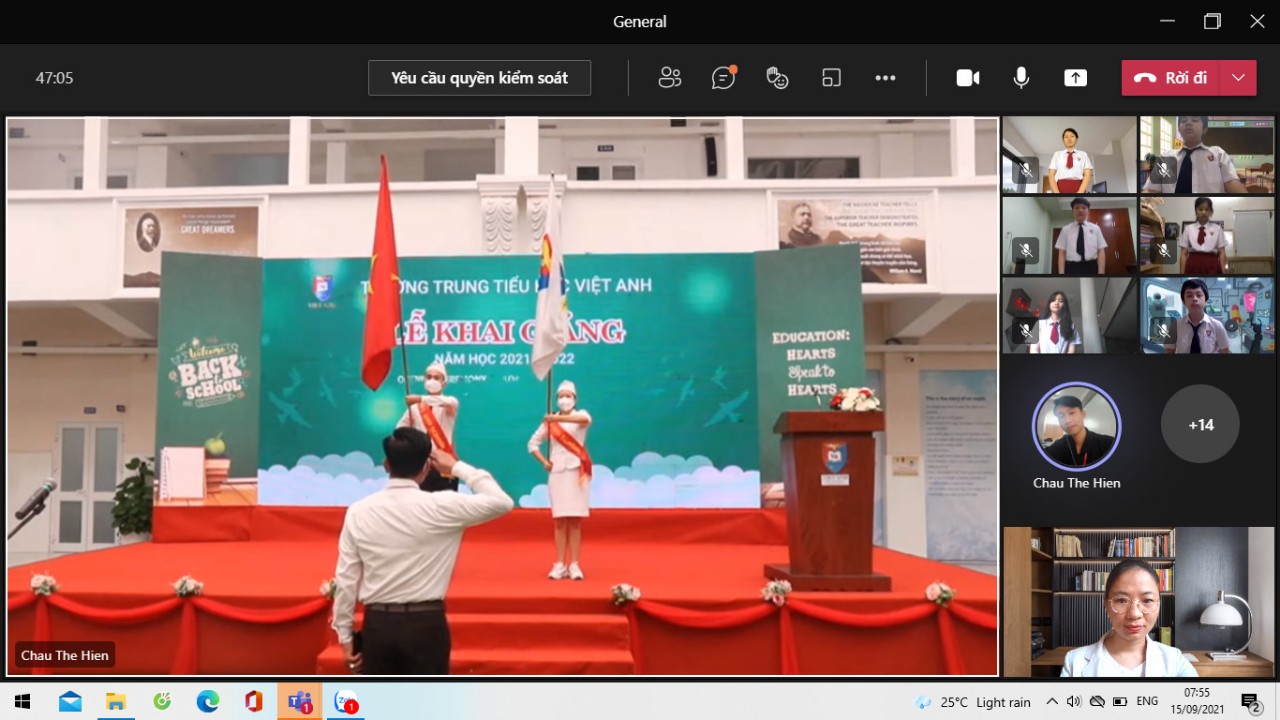The height and width of the screenshot is (720, 1280).
Task: Select the participant in the colorful decorated room
Action: pos(1206,316)
